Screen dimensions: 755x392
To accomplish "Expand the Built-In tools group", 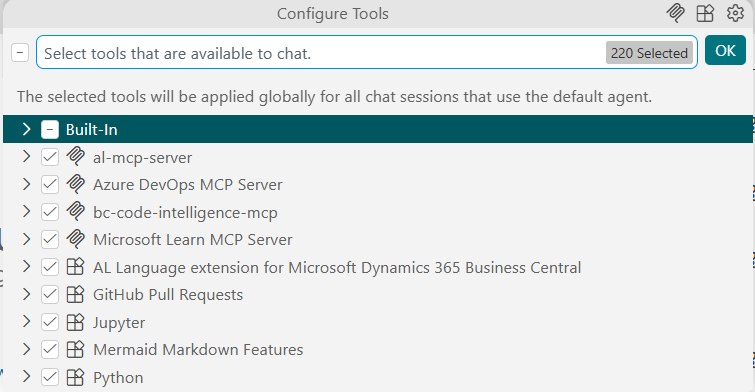I will pos(26,129).
